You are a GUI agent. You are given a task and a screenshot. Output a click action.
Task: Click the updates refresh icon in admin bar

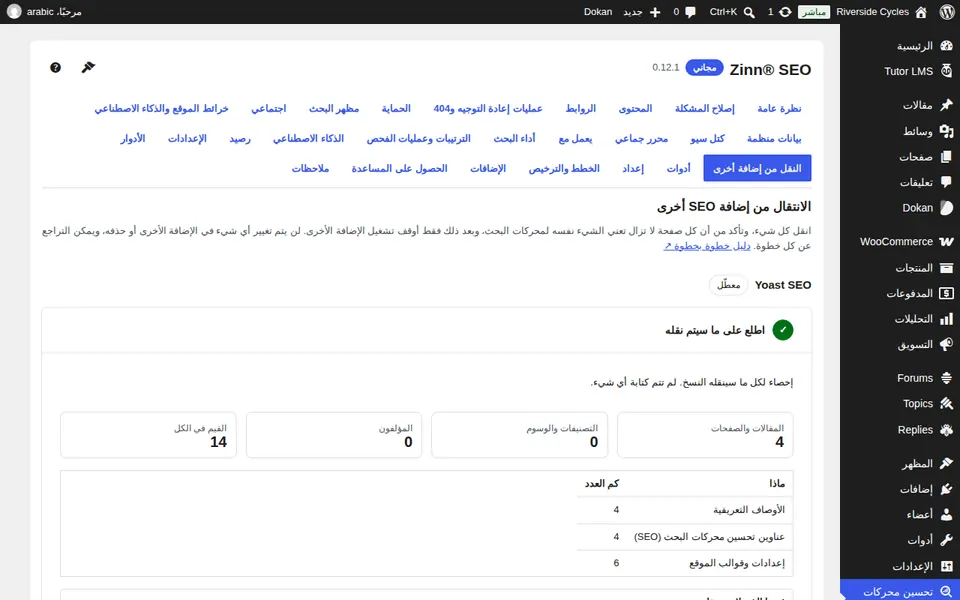click(785, 12)
